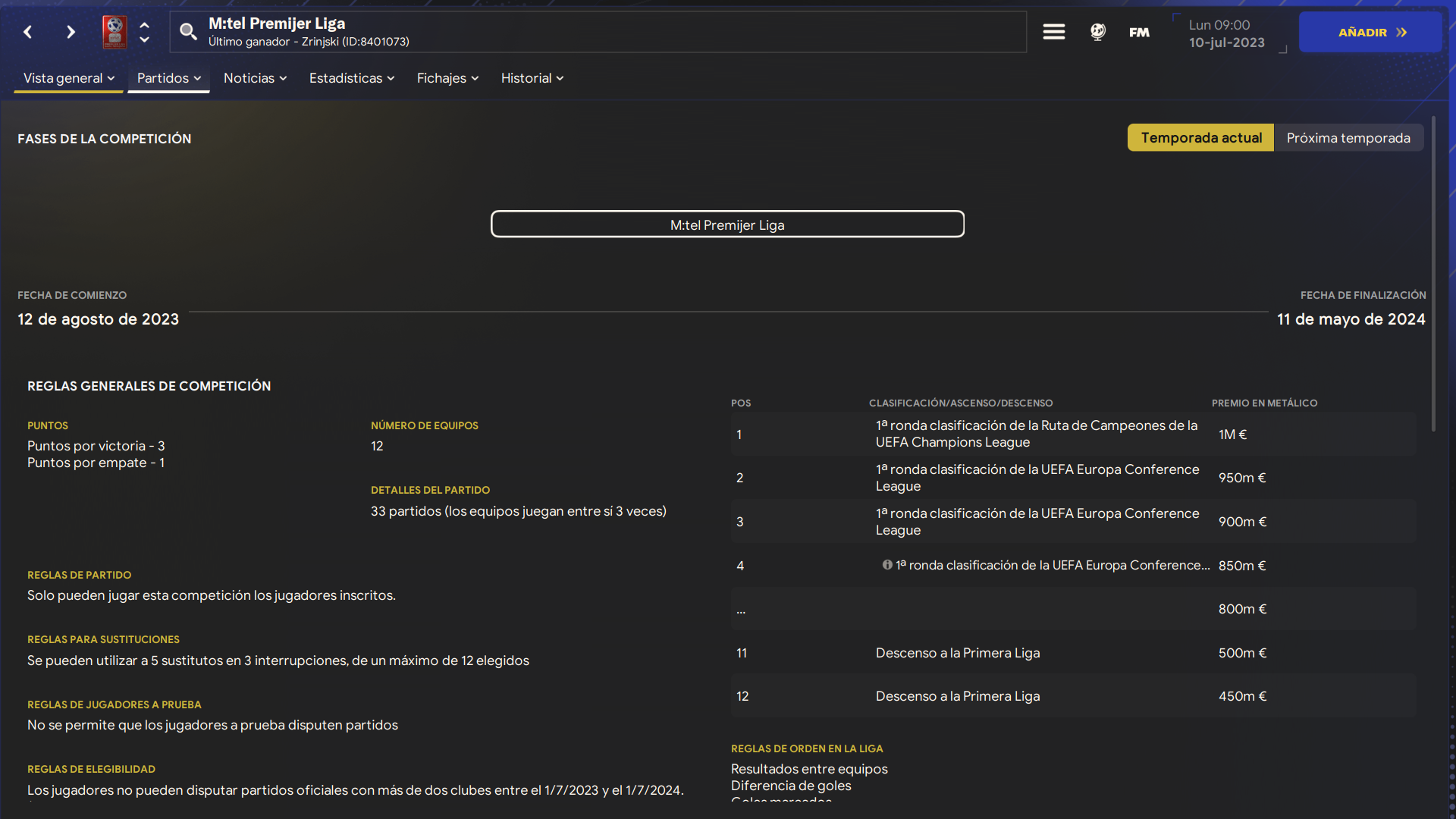1456x819 pixels.
Task: Select the Temporada actual toggle
Action: 1200,138
